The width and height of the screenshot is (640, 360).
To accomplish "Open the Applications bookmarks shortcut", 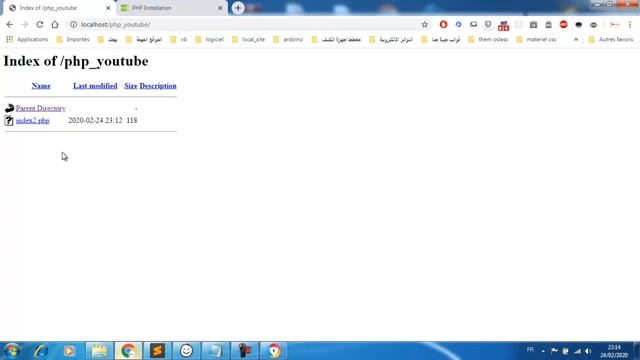I will (27, 39).
